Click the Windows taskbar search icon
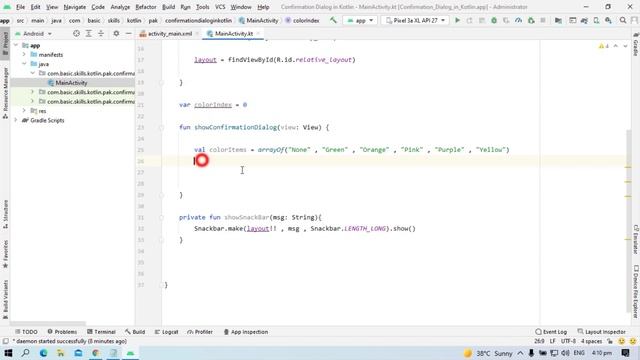 coord(26,353)
